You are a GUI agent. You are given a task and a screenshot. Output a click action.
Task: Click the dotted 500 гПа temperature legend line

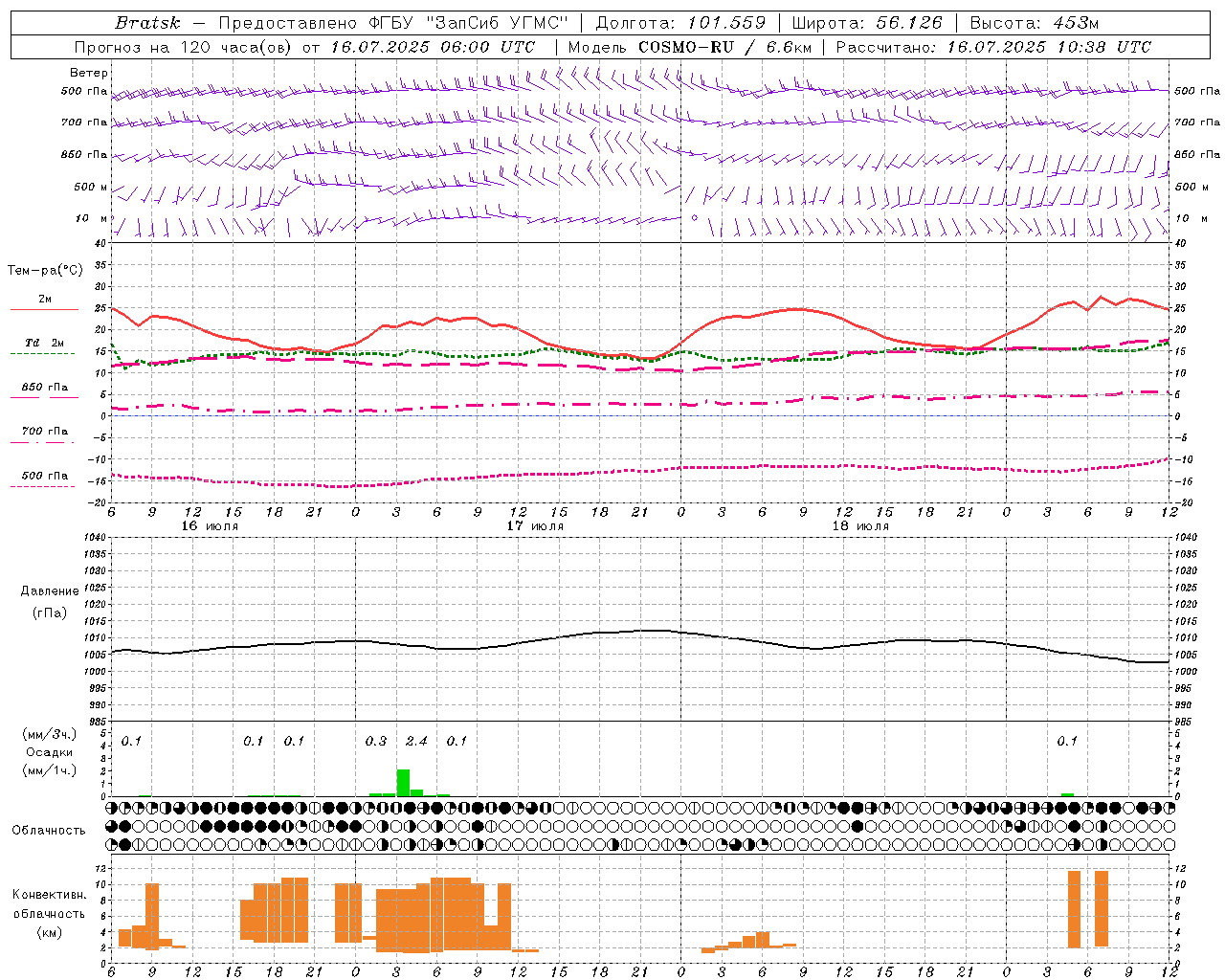43,486
